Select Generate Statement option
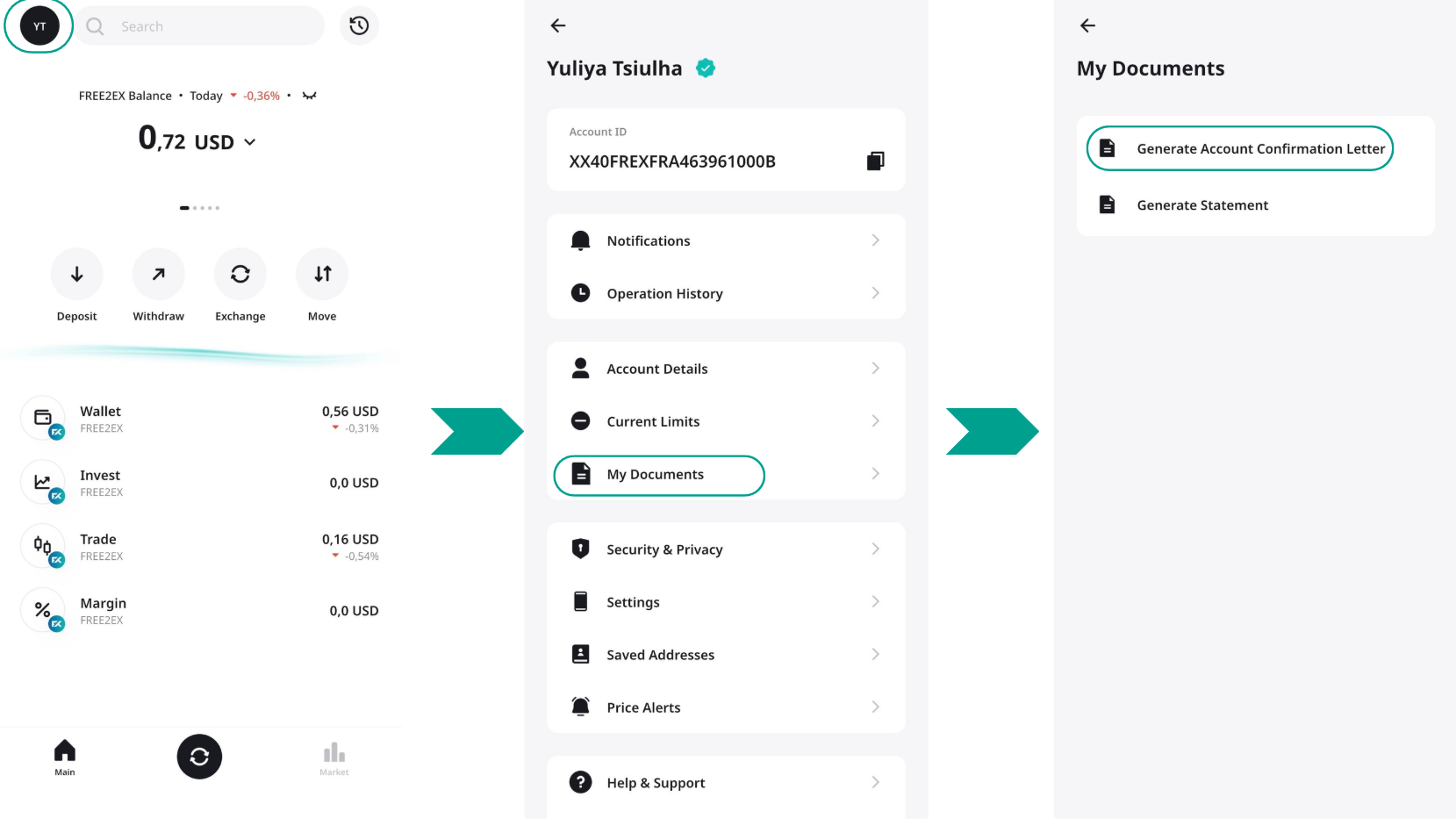Viewport: 1456px width, 840px height. (1201, 205)
